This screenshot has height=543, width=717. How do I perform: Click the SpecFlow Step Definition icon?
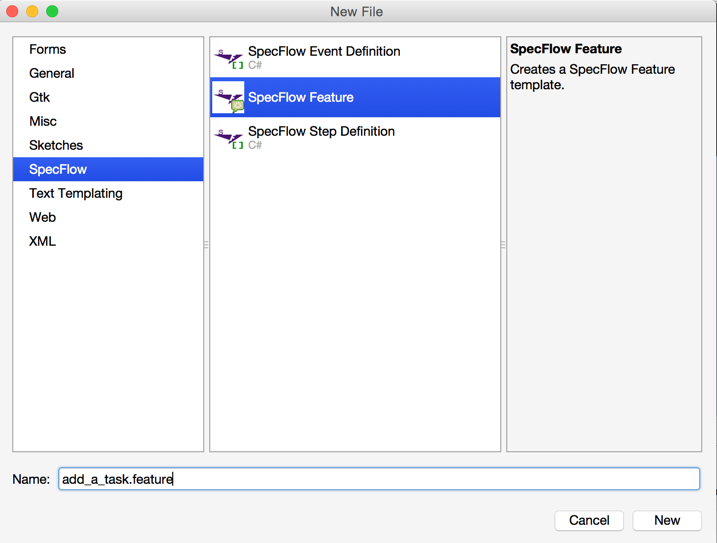[x=229, y=138]
